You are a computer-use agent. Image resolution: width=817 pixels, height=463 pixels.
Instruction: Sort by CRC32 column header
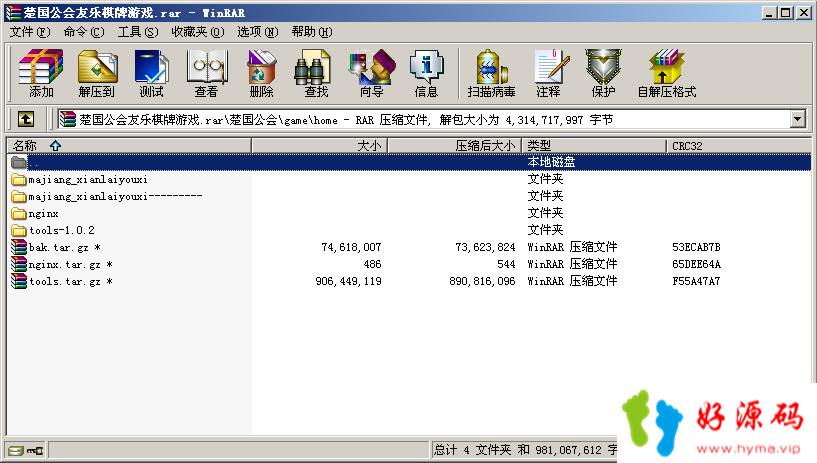(739, 146)
